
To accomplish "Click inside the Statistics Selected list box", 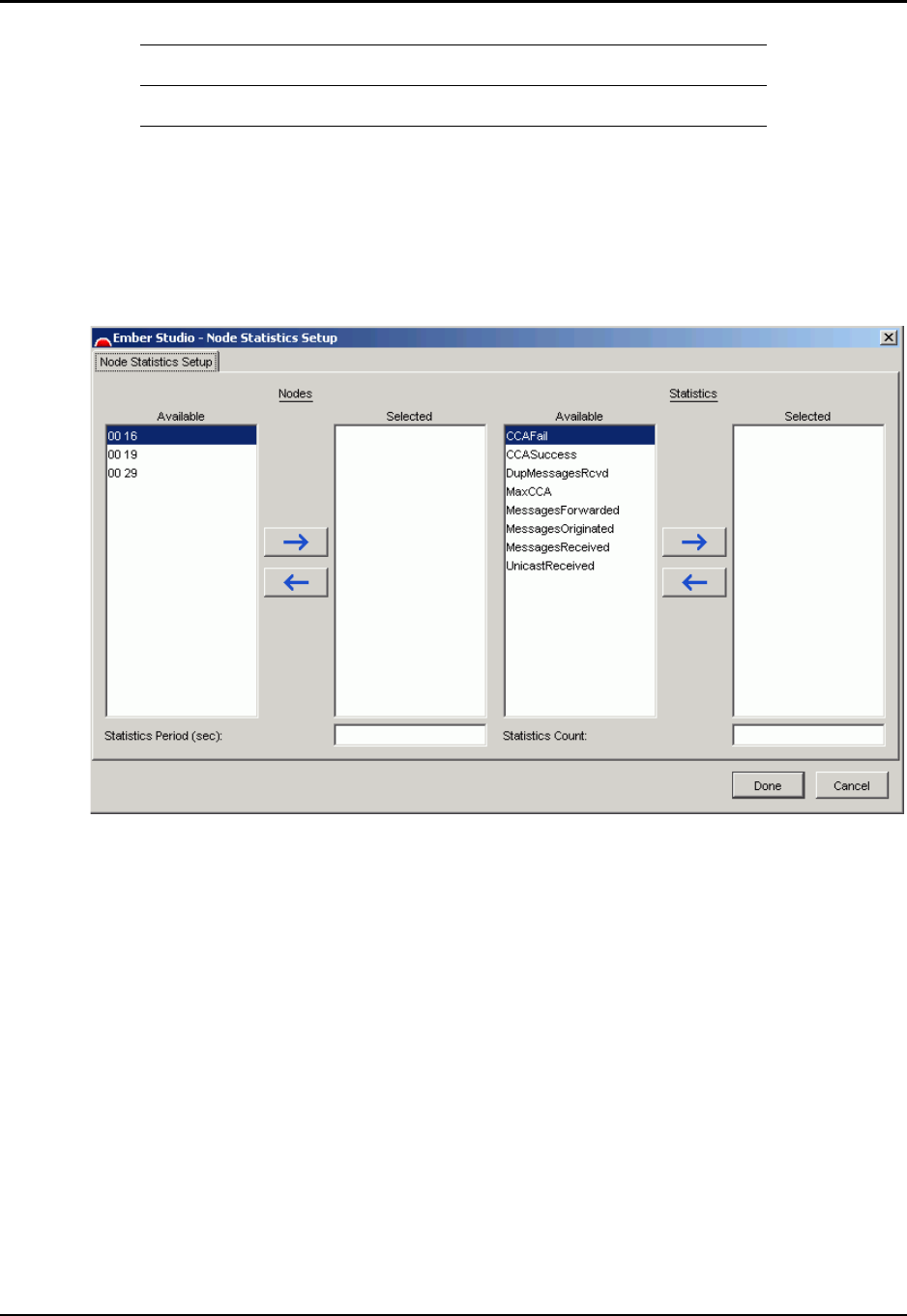I will [x=808, y=570].
